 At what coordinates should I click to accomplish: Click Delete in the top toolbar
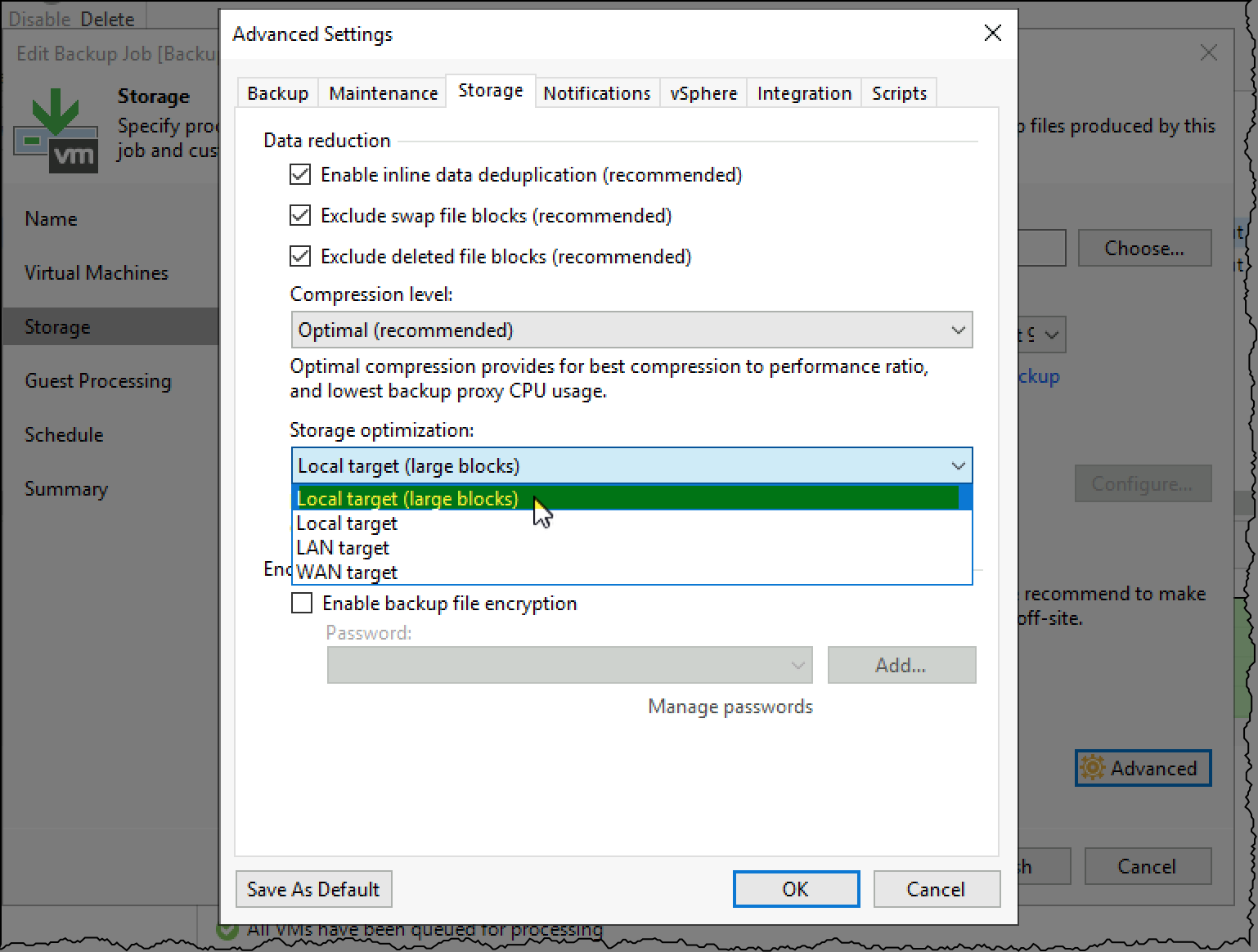click(107, 19)
